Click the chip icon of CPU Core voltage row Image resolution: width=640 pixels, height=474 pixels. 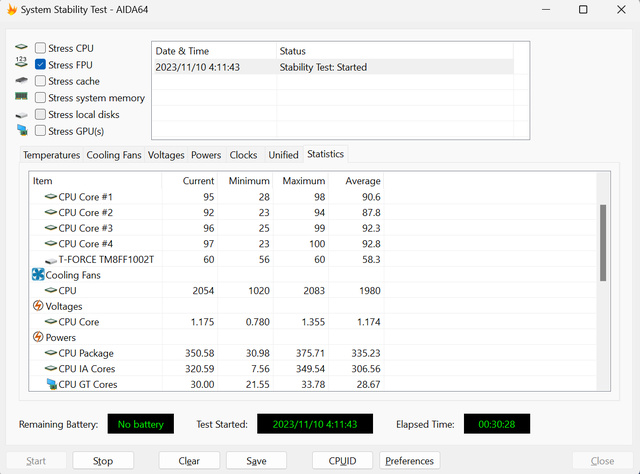pyautogui.click(x=51, y=322)
